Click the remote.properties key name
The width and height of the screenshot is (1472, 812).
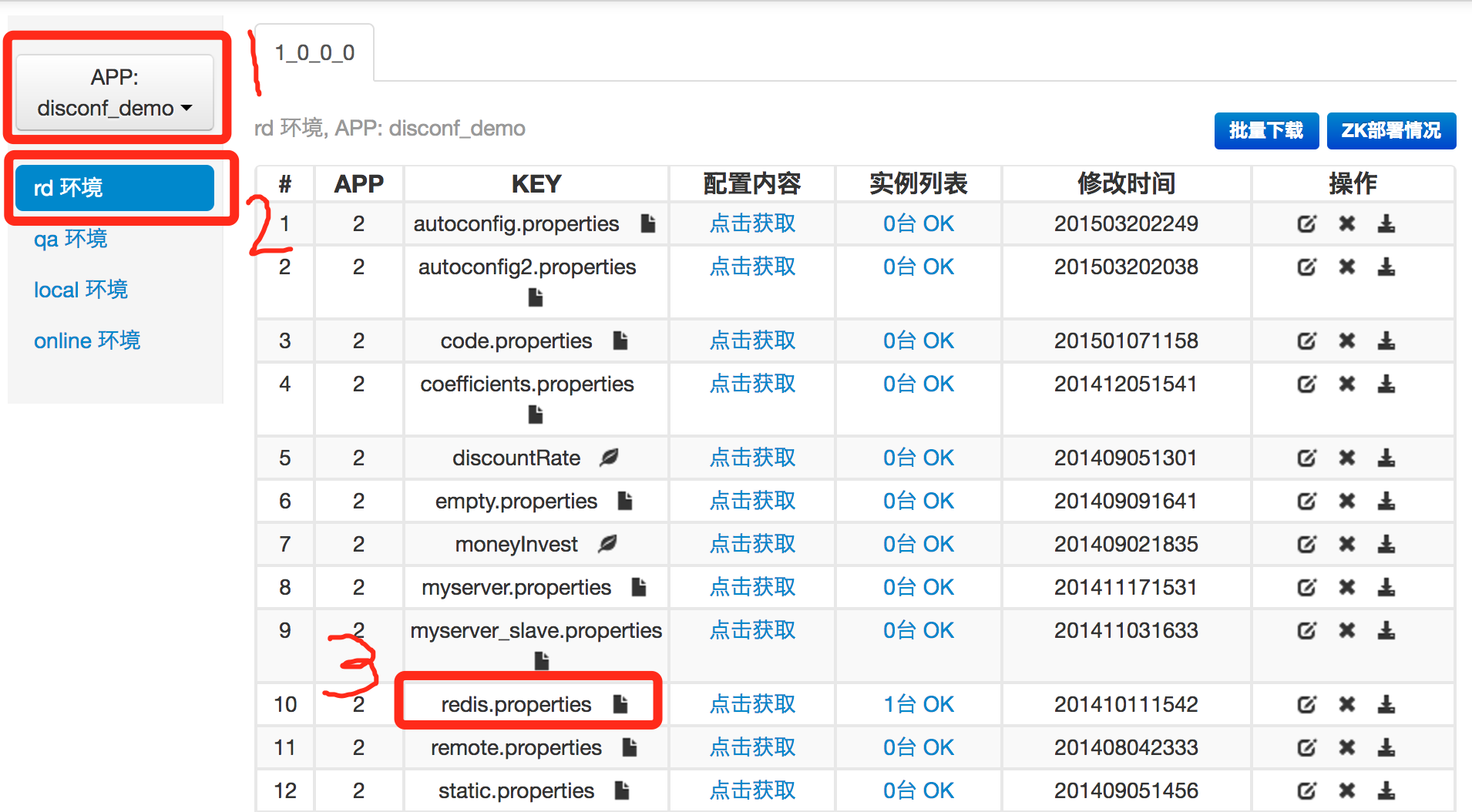(x=516, y=748)
